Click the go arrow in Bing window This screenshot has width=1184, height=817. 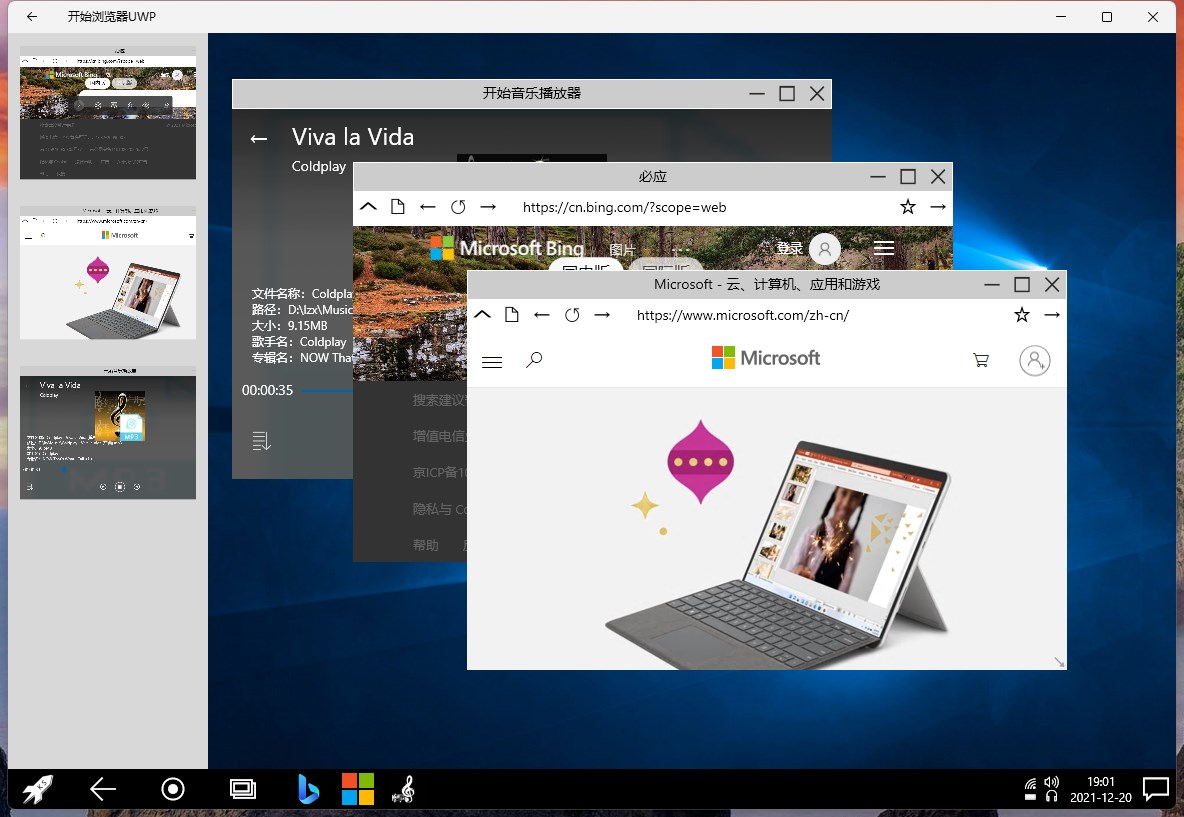tap(938, 207)
